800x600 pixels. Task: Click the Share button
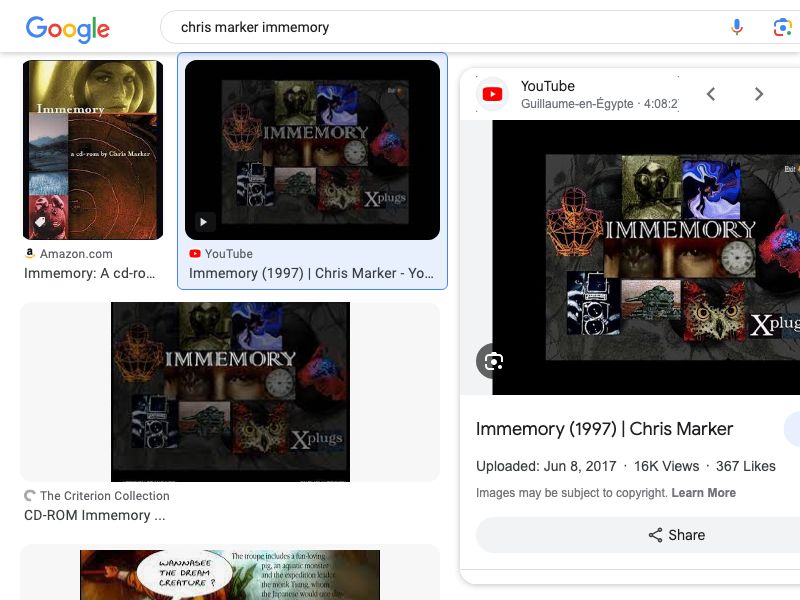pos(677,535)
